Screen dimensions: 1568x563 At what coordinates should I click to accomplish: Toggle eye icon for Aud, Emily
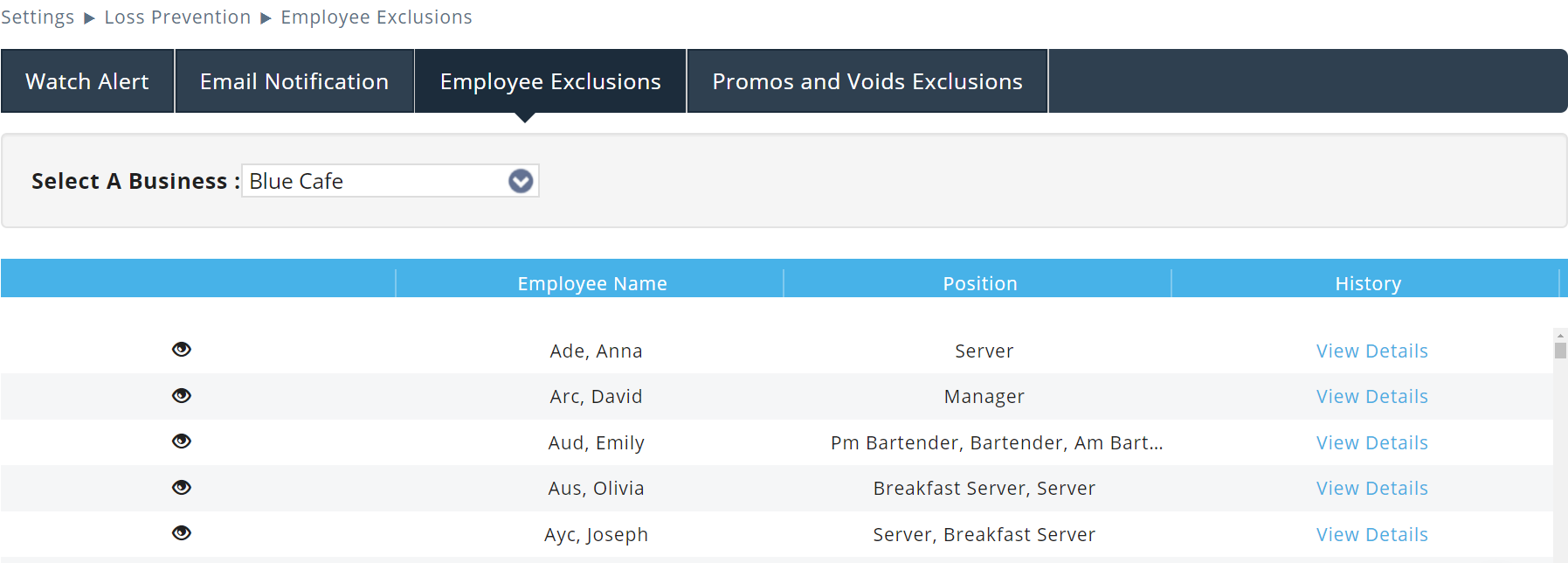(x=181, y=441)
